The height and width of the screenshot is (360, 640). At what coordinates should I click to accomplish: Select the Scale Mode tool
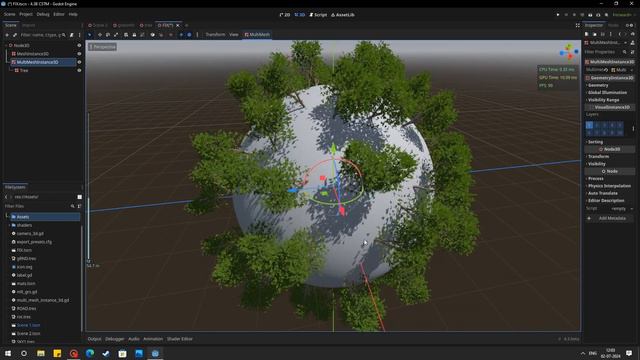116,35
